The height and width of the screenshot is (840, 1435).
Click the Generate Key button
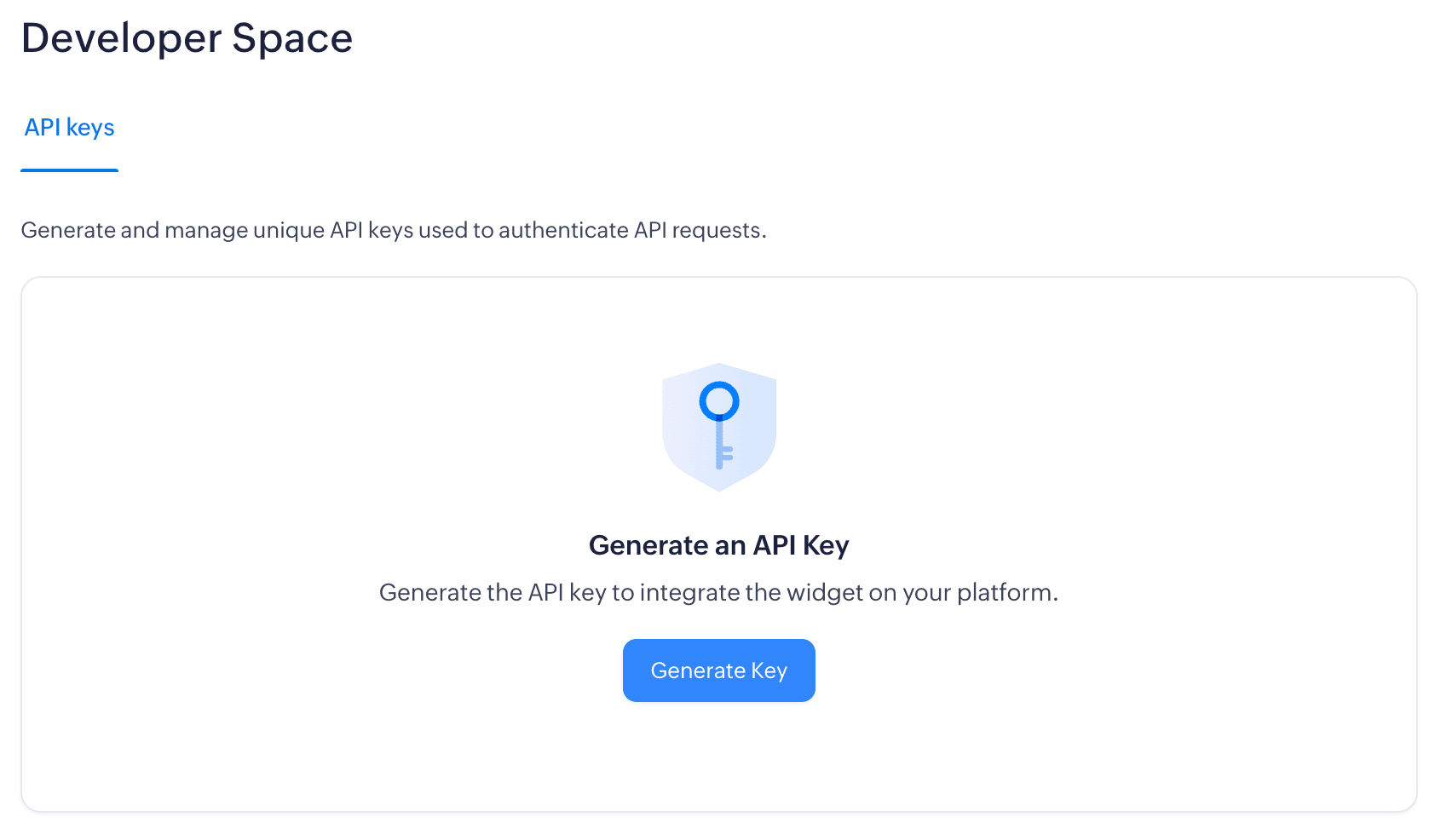coord(718,670)
